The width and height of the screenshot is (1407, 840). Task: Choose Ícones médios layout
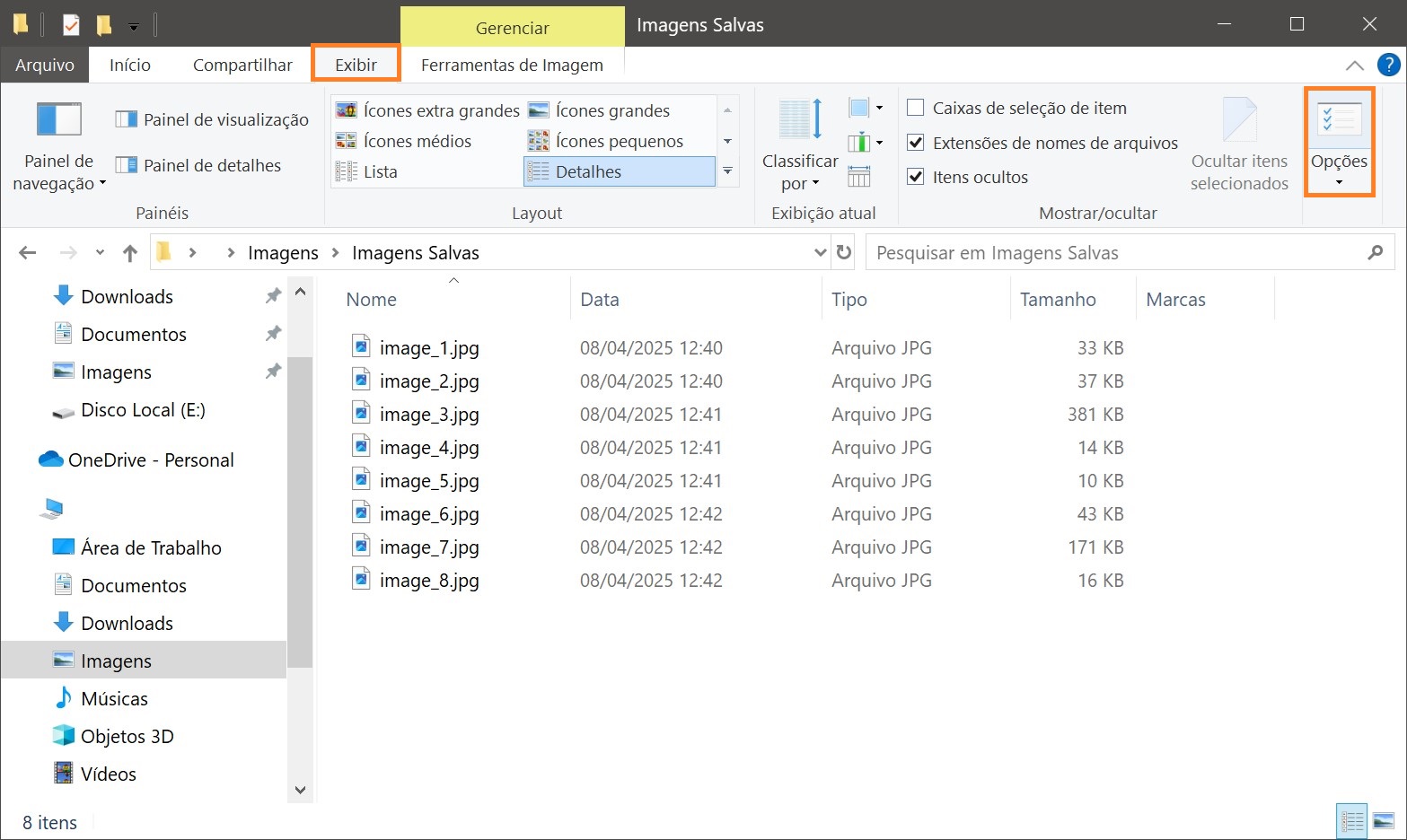coord(403,141)
